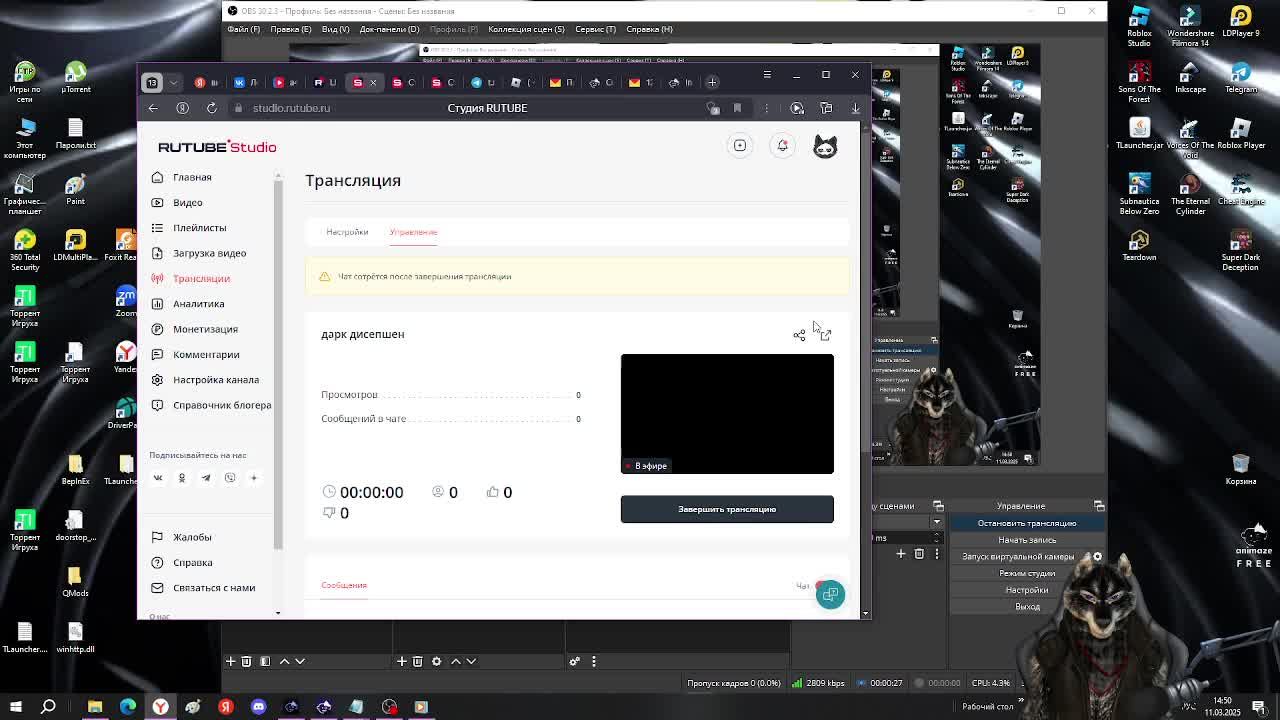
Task: Open the floating chat support button
Action: [830, 595]
